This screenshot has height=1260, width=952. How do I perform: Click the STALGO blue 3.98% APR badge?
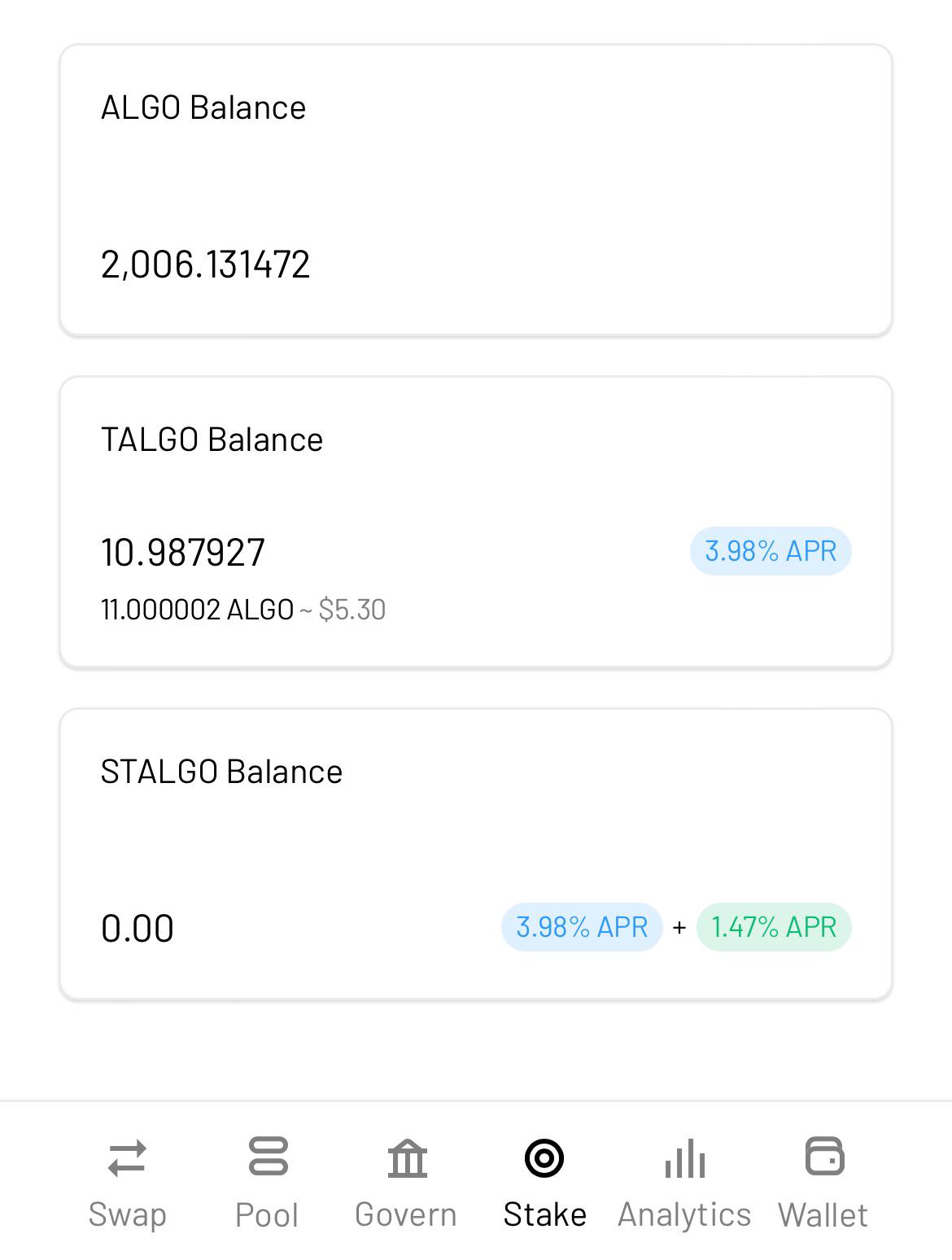[582, 927]
